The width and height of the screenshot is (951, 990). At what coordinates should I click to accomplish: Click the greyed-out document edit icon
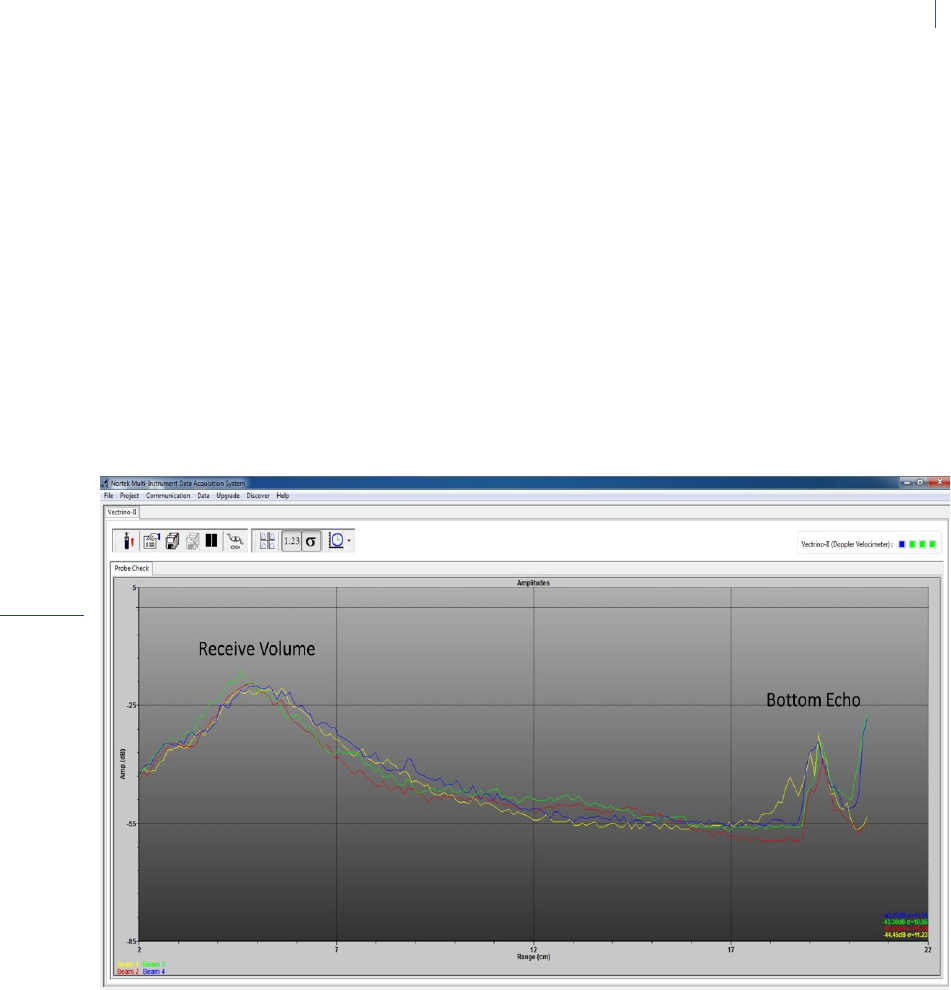pyautogui.click(x=193, y=540)
